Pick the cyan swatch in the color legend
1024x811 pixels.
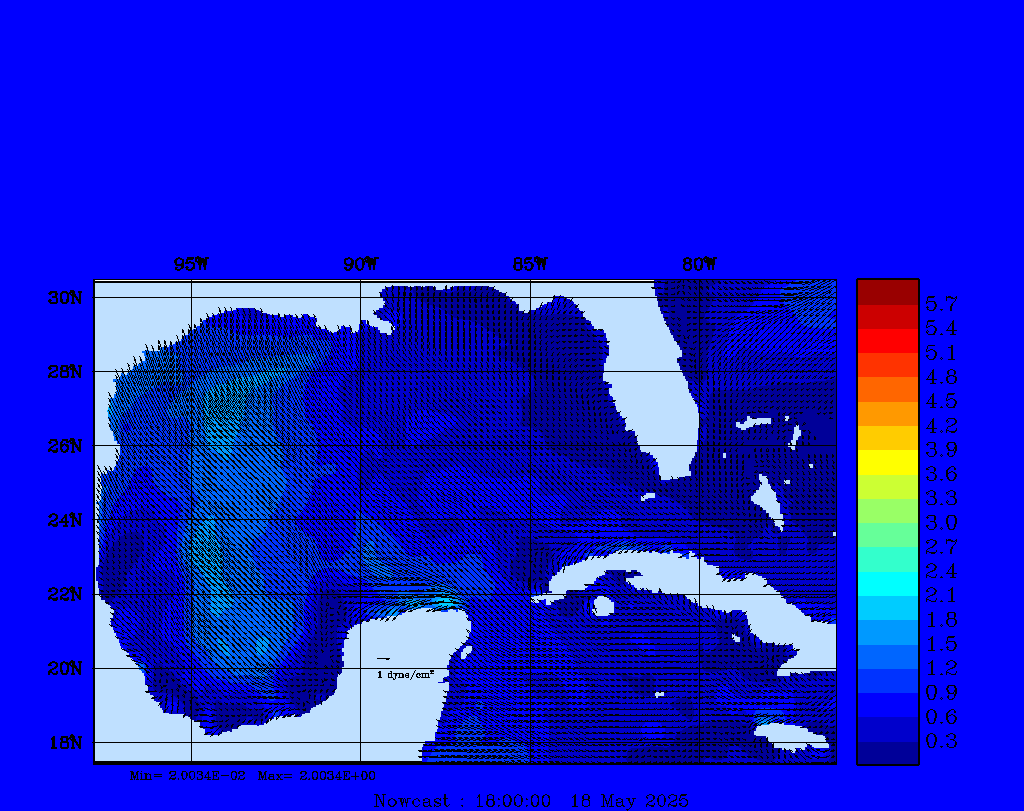[x=887, y=583]
